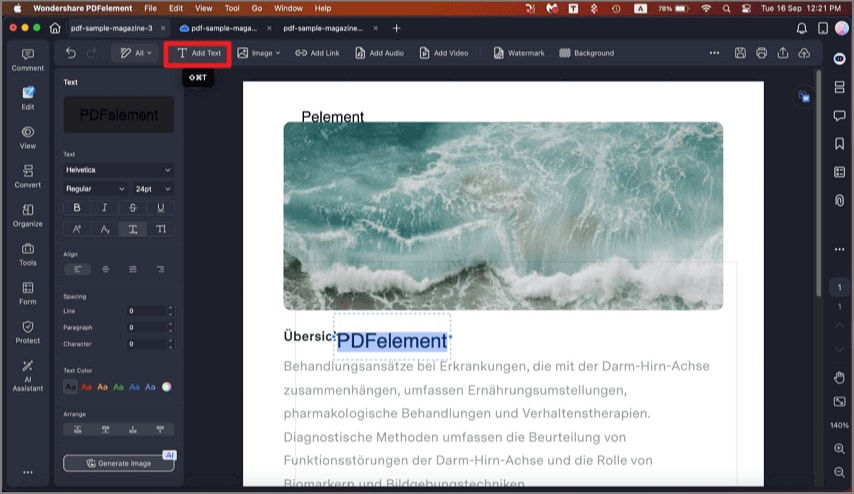
Task: Click the Add Audio button
Action: pyautogui.click(x=380, y=53)
